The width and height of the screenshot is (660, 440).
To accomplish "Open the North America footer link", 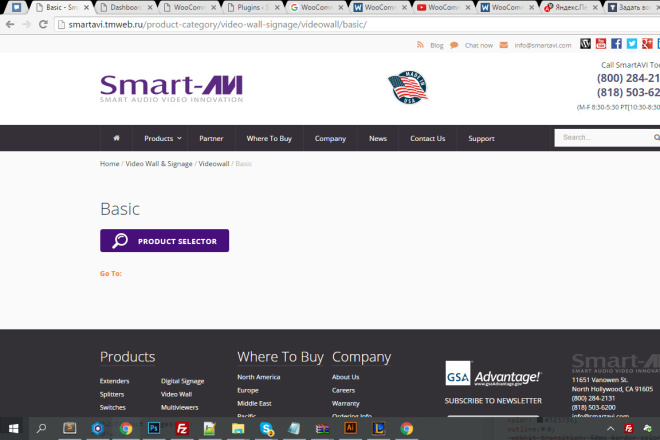I will click(258, 377).
